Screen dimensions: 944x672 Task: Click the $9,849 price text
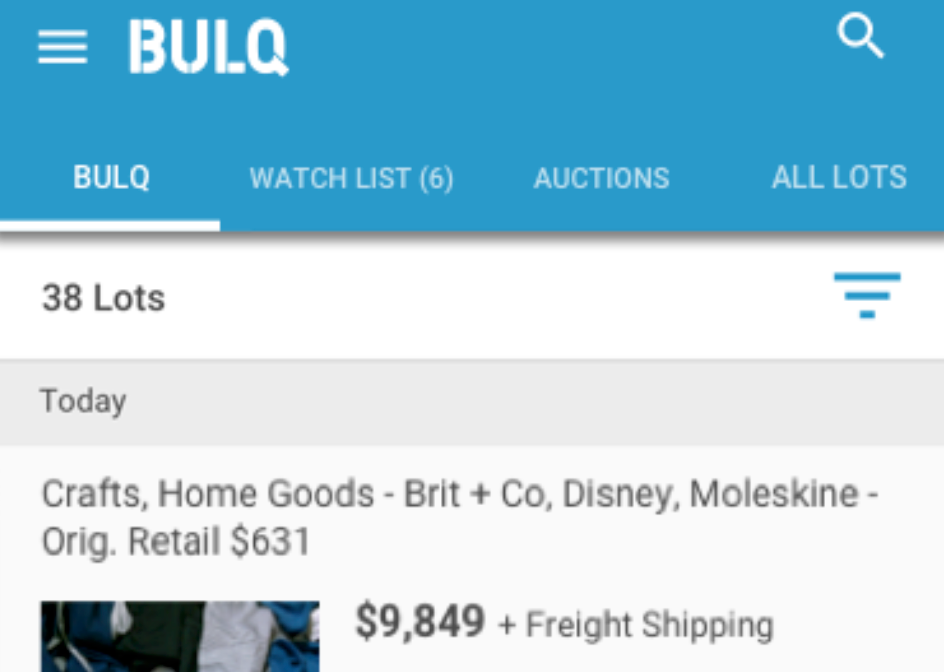[x=420, y=621]
